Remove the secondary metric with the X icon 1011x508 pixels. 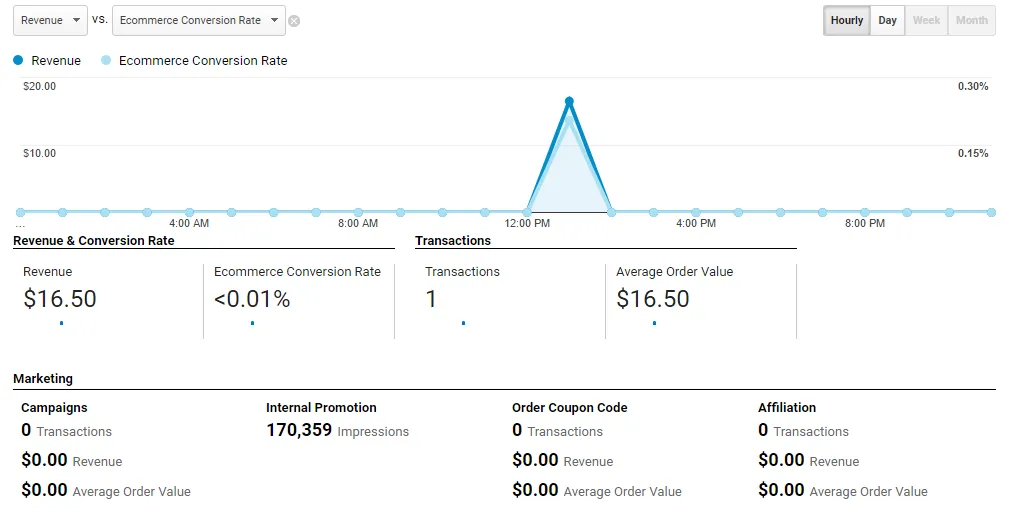pyautogui.click(x=294, y=21)
